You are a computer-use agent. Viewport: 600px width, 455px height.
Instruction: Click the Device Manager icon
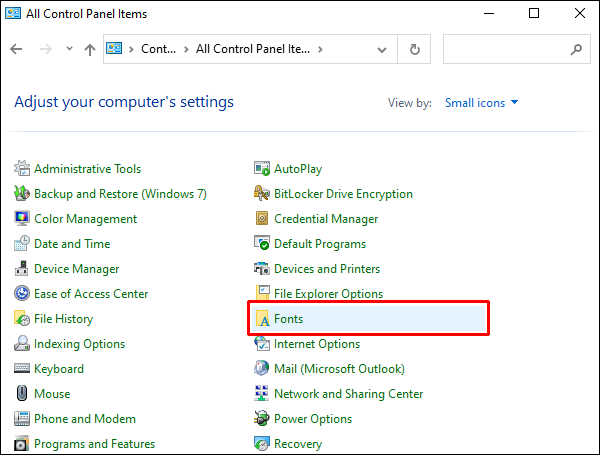[22, 269]
